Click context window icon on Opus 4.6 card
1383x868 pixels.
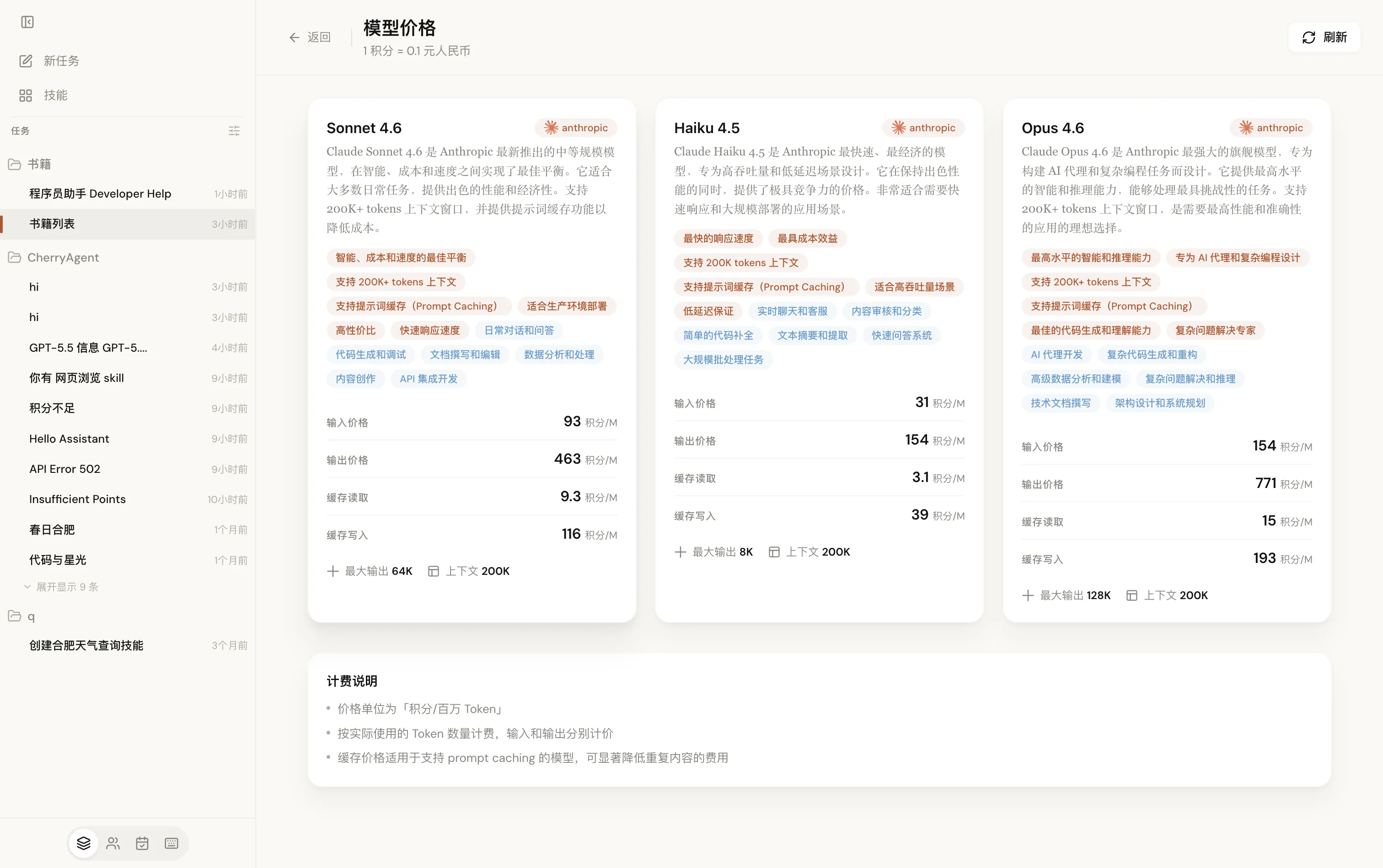coord(1131,595)
